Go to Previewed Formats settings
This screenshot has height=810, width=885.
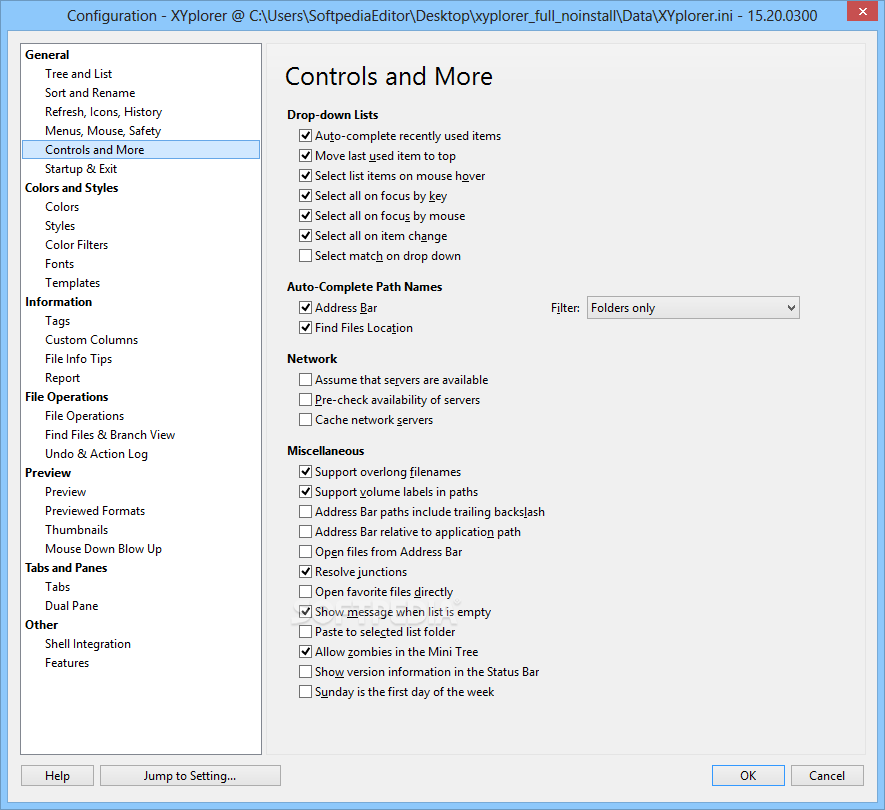[95, 511]
